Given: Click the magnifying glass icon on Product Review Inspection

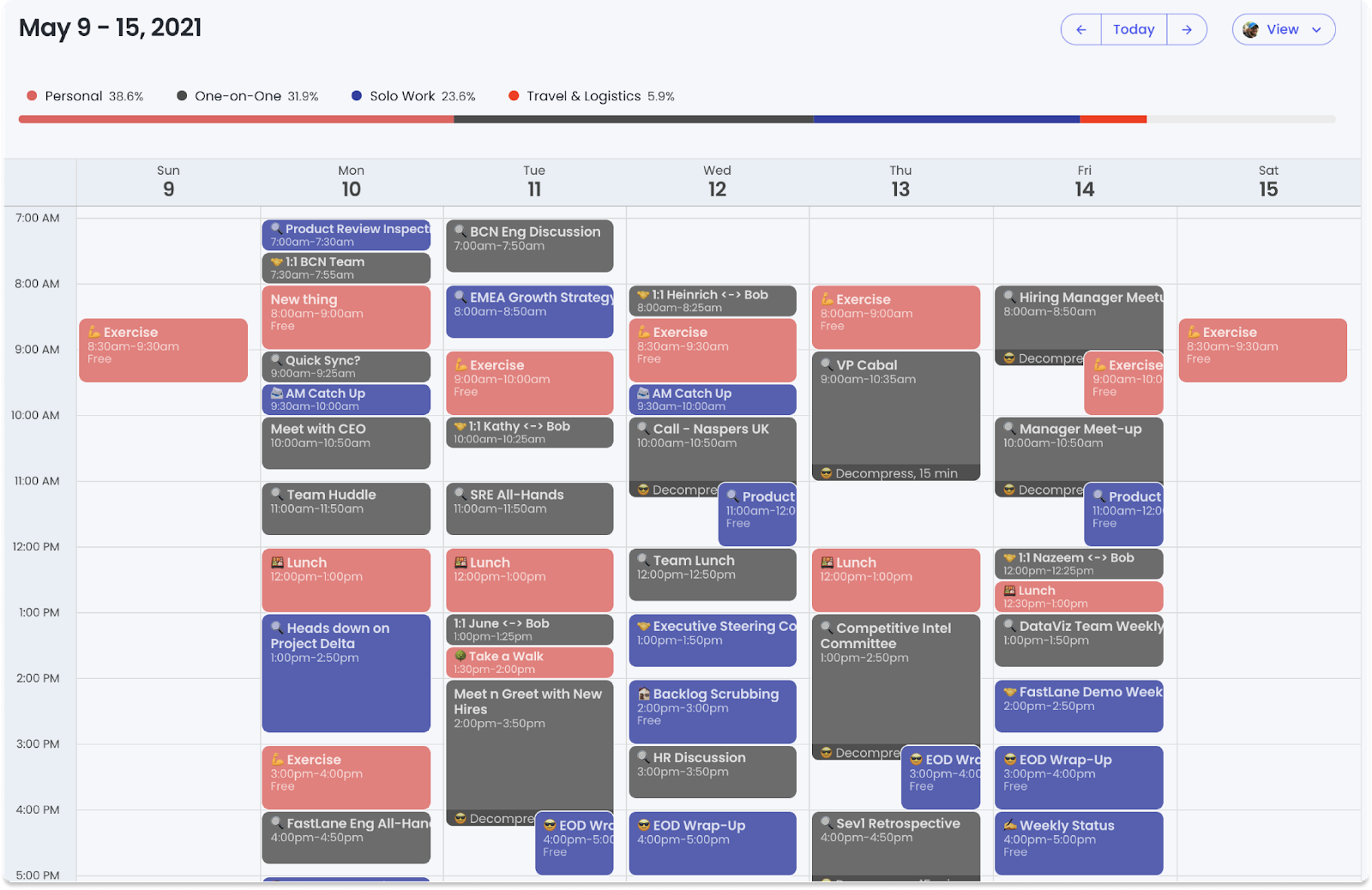Looking at the screenshot, I should (x=275, y=229).
